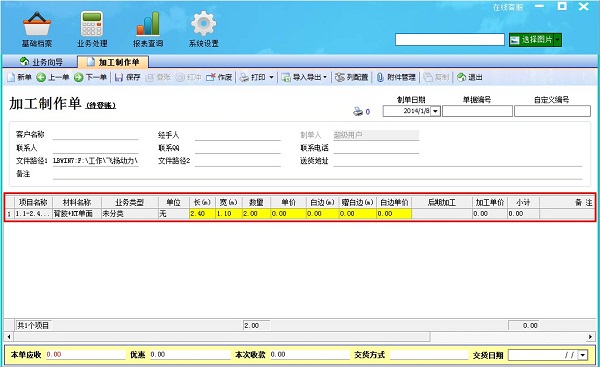The image size is (600, 367).
Task: Click the 待登账 status link
Action: tap(101, 105)
